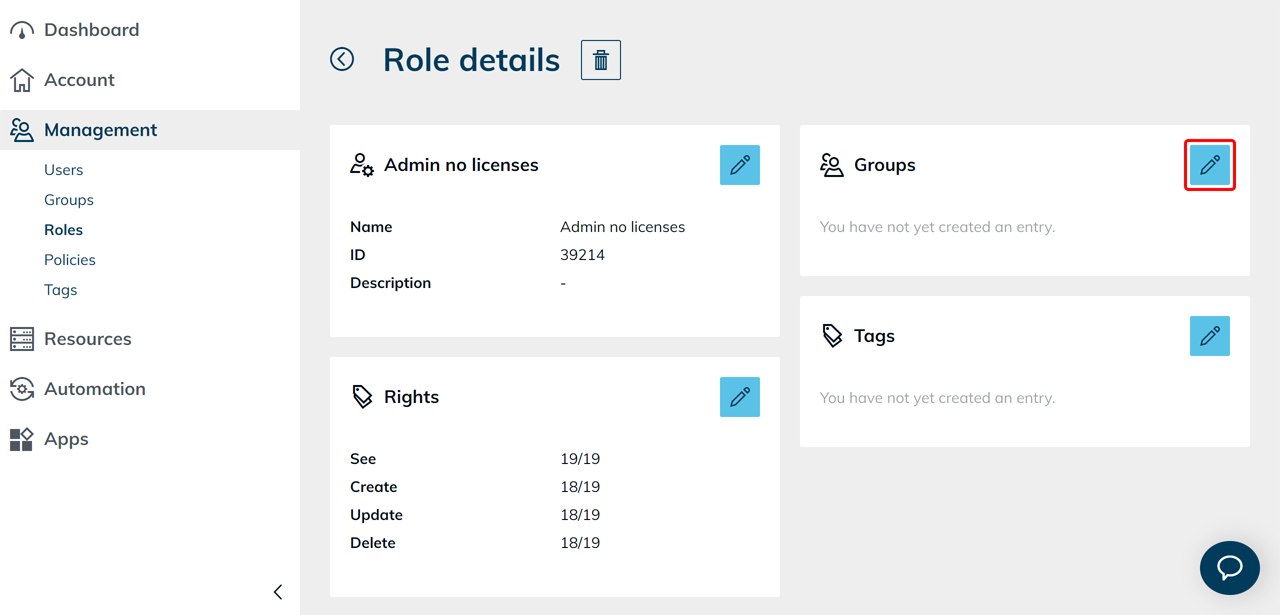
Task: Edit the Groups card with pencil
Action: click(1210, 165)
